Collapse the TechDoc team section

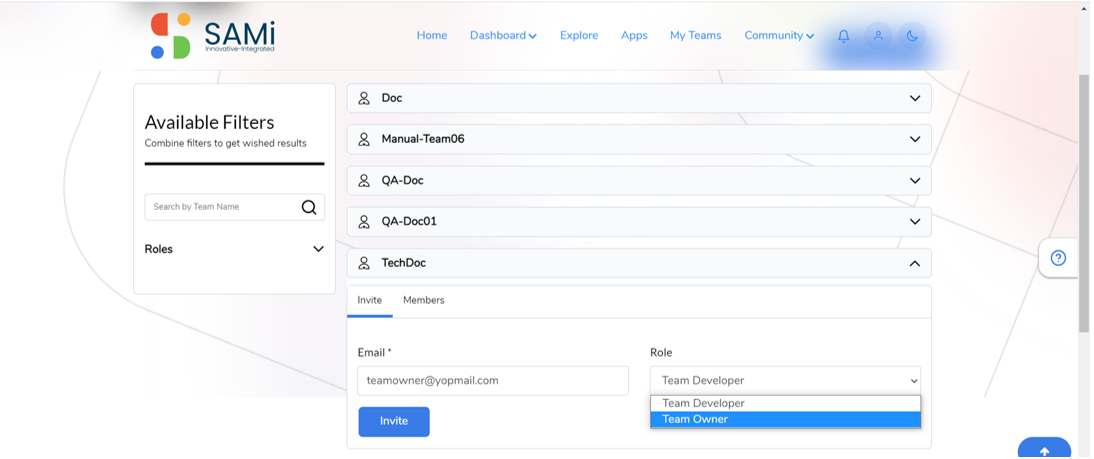[915, 263]
